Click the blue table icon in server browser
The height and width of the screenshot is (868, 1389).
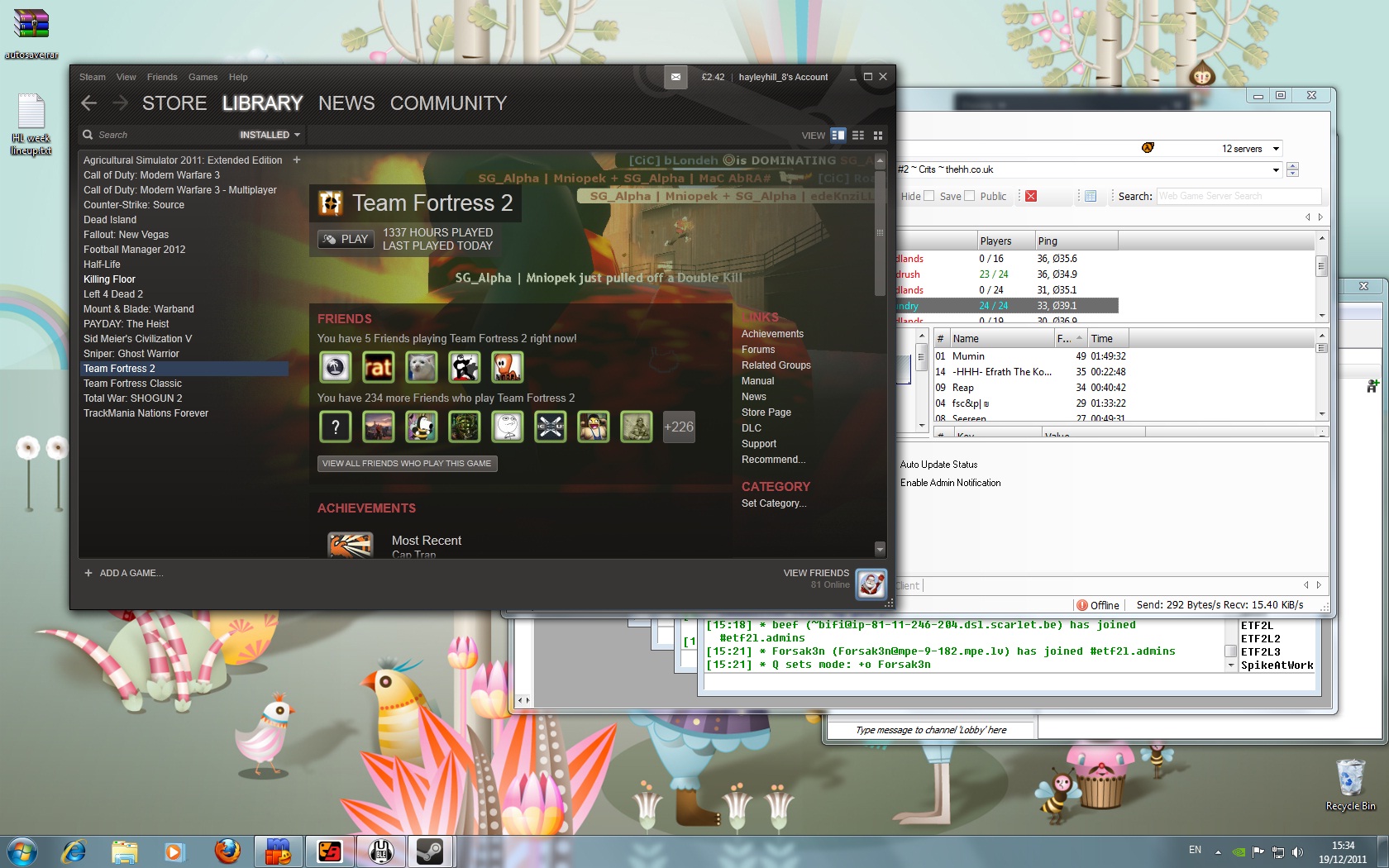point(1091,196)
